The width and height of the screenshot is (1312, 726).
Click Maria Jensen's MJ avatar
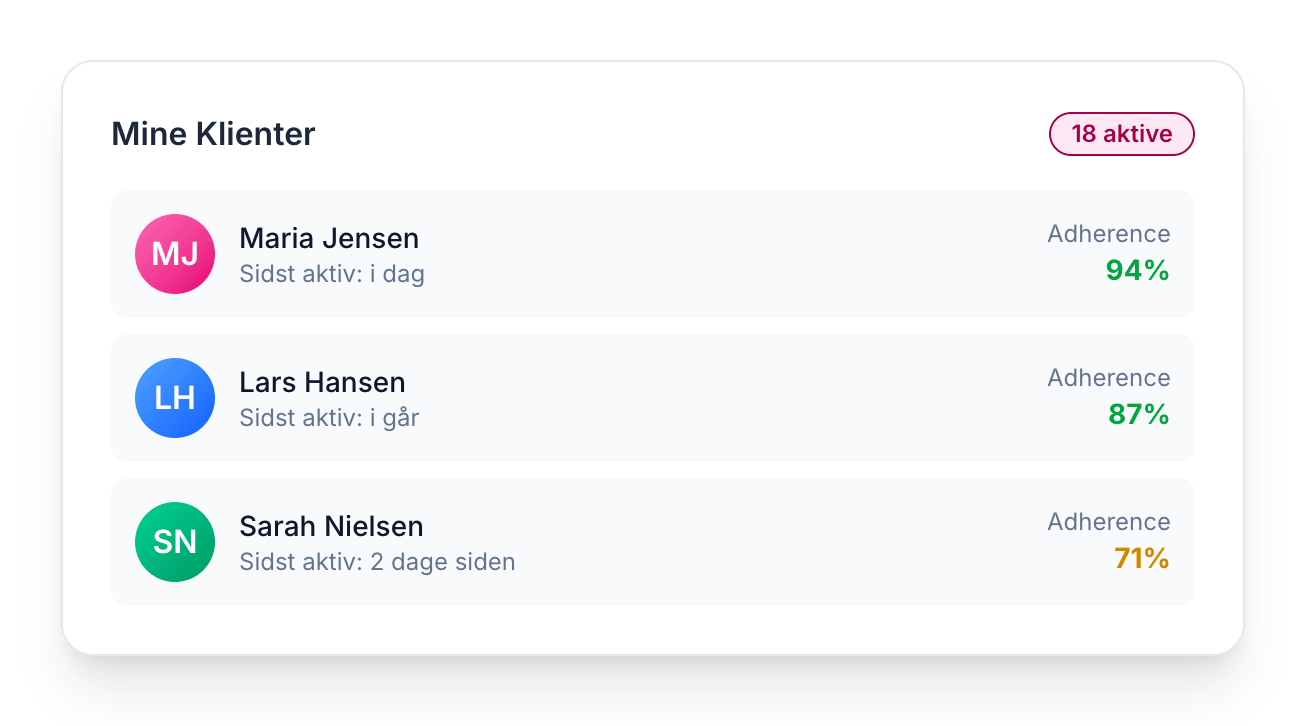(x=175, y=254)
